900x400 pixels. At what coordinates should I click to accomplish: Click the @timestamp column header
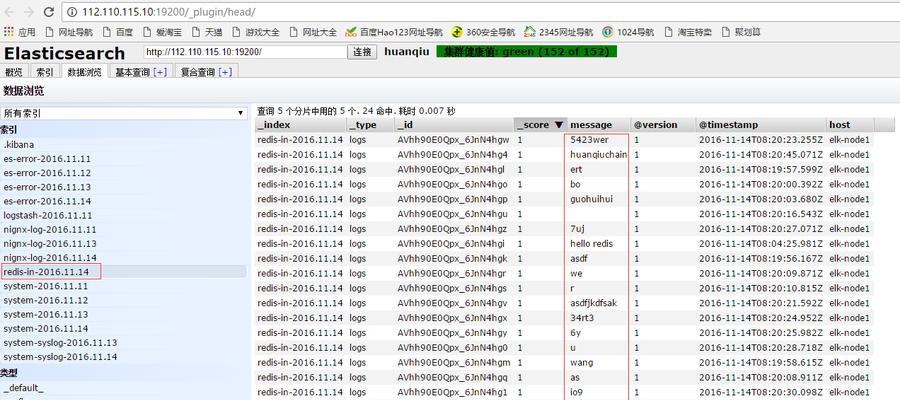pos(761,125)
